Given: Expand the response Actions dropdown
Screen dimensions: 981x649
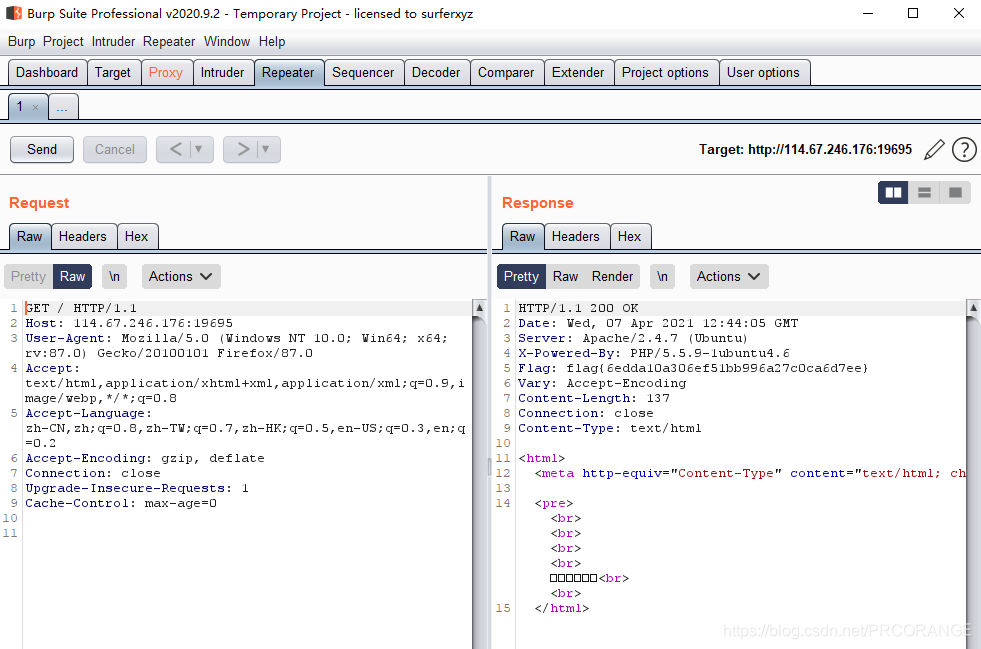Looking at the screenshot, I should (x=729, y=277).
